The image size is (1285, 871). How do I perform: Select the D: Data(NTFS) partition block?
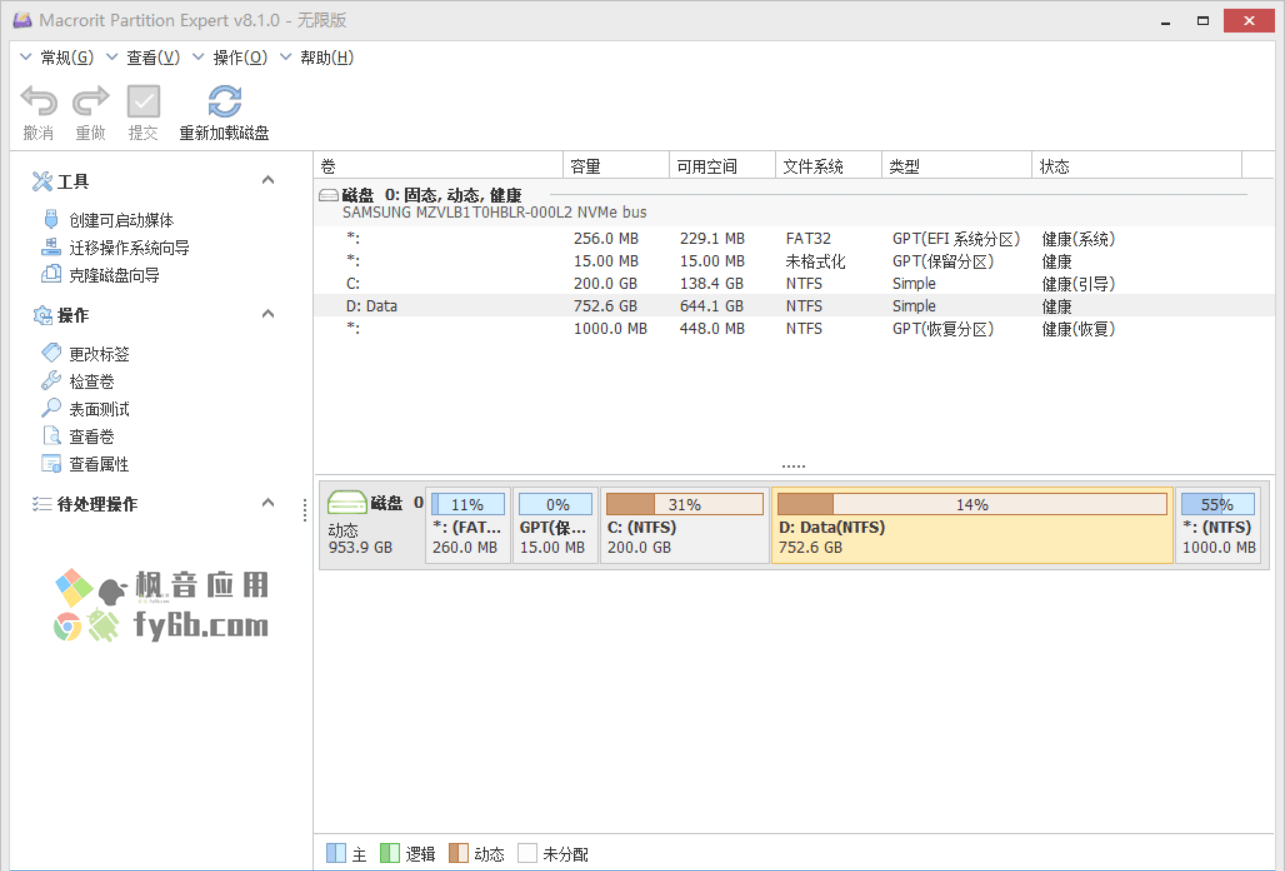click(x=972, y=526)
